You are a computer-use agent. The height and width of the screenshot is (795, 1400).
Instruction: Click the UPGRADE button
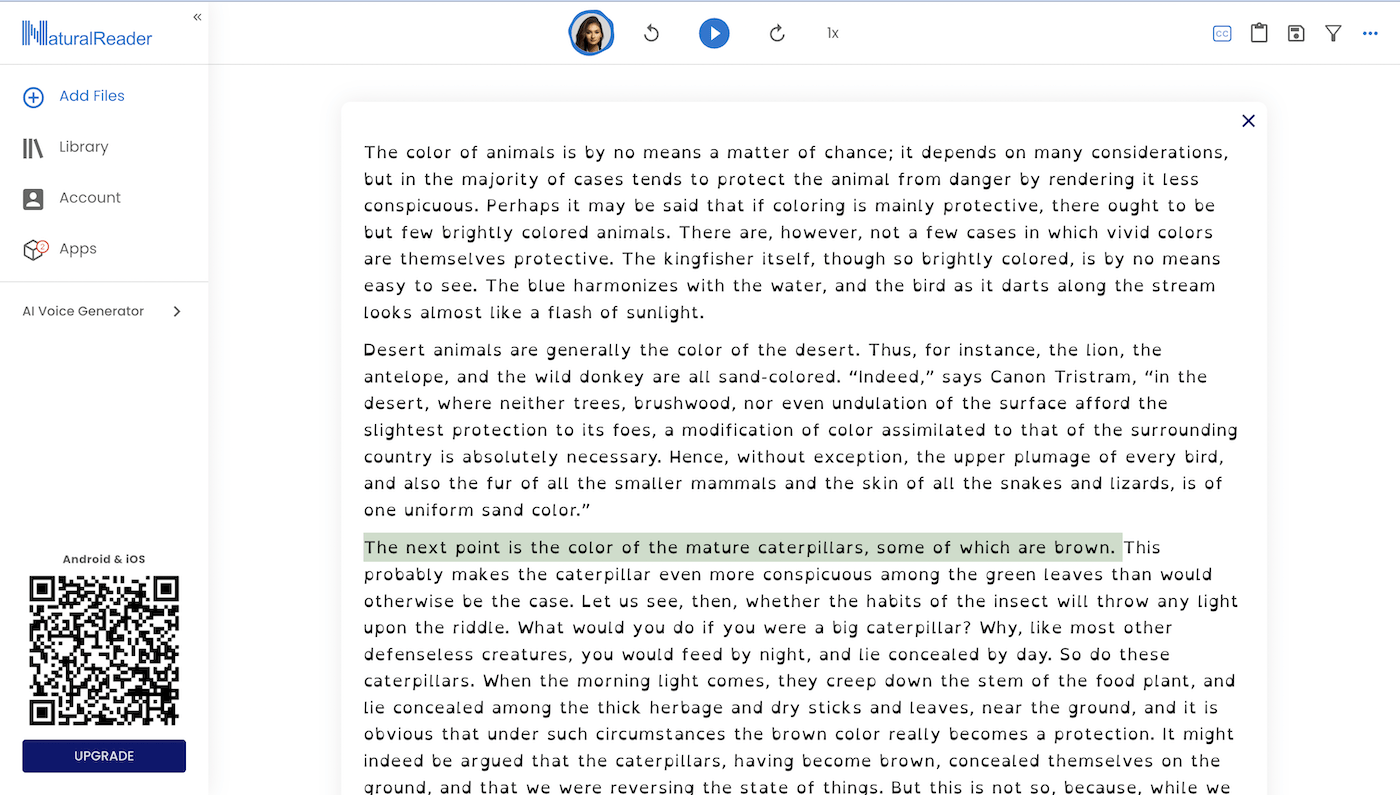pyautogui.click(x=104, y=756)
